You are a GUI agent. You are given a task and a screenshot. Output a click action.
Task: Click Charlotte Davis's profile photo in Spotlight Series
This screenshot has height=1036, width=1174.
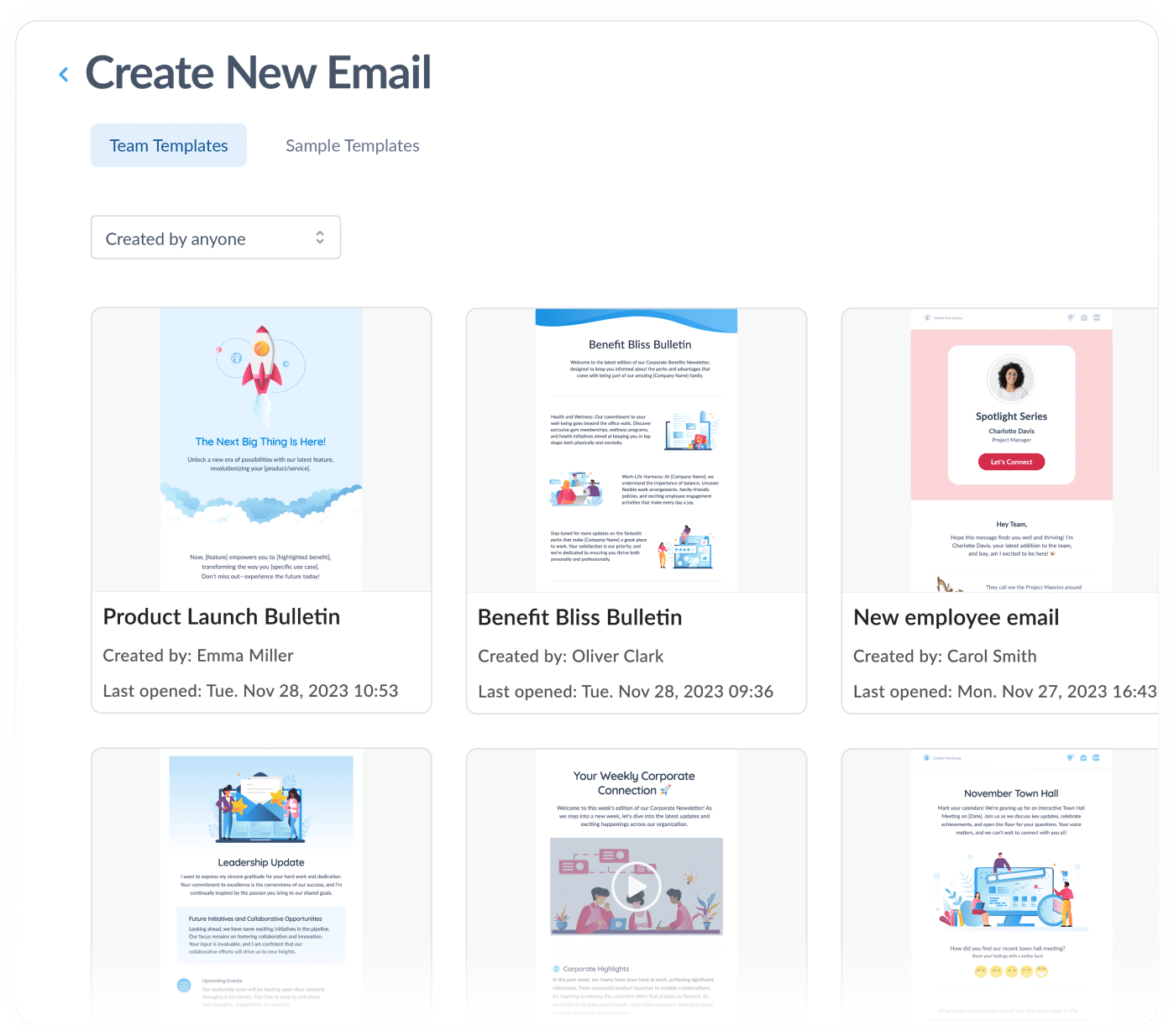(1011, 379)
